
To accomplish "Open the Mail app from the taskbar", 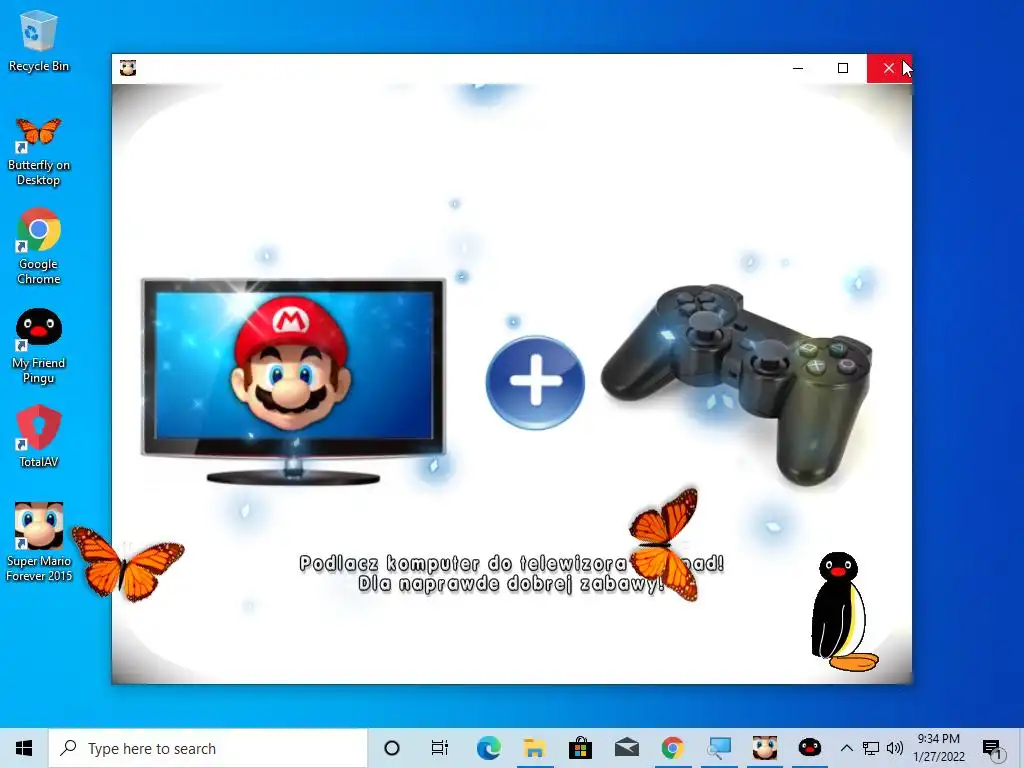I will point(626,748).
